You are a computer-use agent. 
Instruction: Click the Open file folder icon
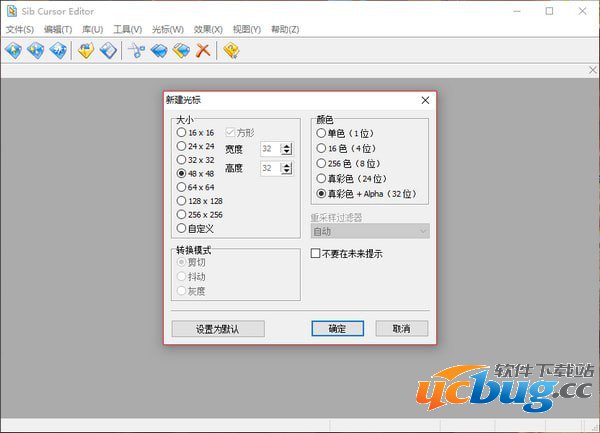(86, 50)
